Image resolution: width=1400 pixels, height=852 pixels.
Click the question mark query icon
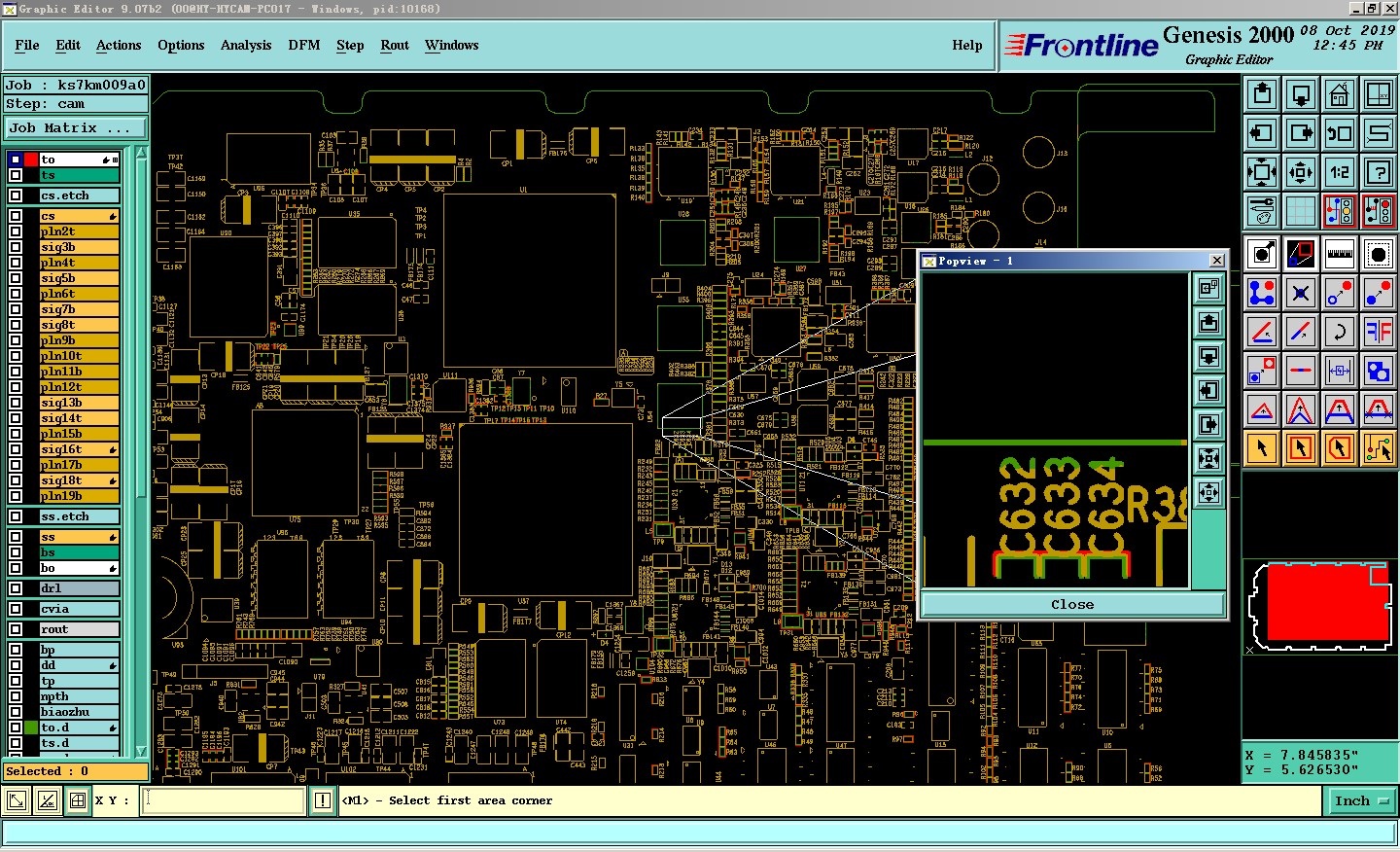click(x=1379, y=172)
